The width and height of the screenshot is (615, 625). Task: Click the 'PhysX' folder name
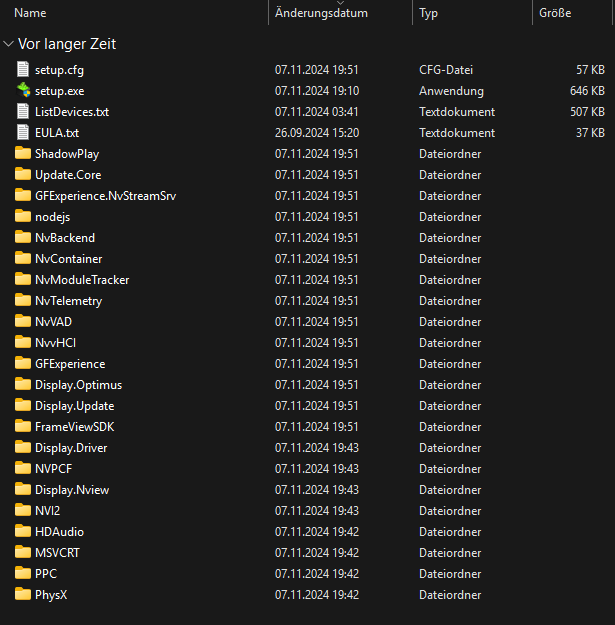click(51, 595)
